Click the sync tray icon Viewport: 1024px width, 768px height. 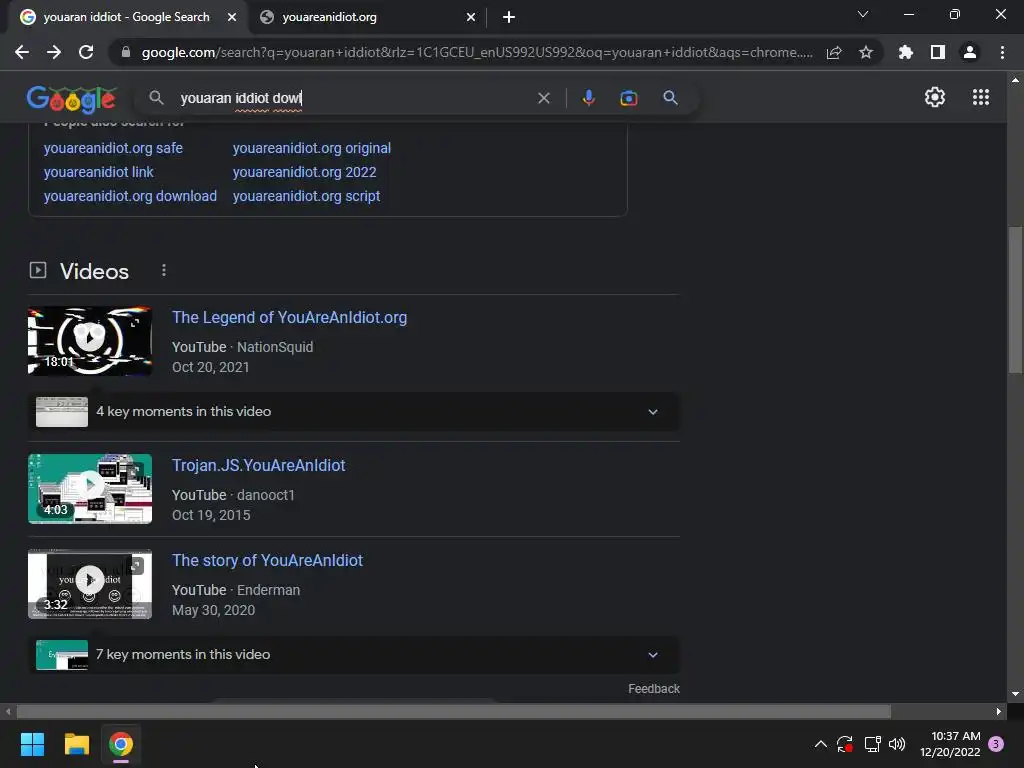845,744
